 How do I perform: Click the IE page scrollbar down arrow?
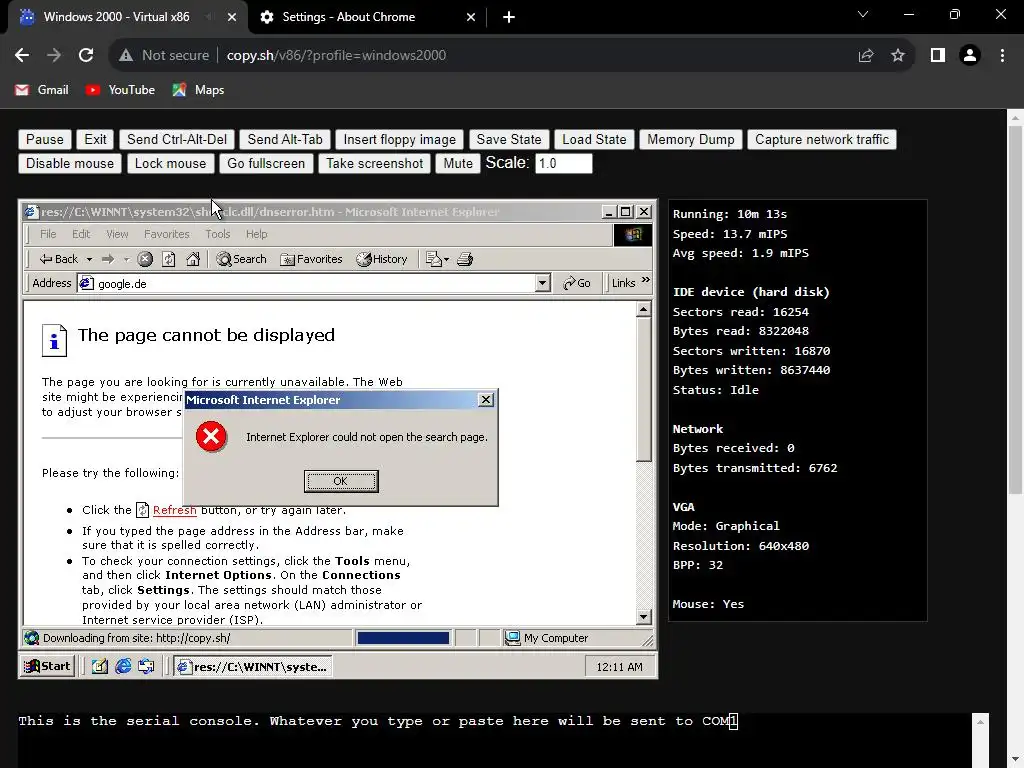click(x=643, y=616)
